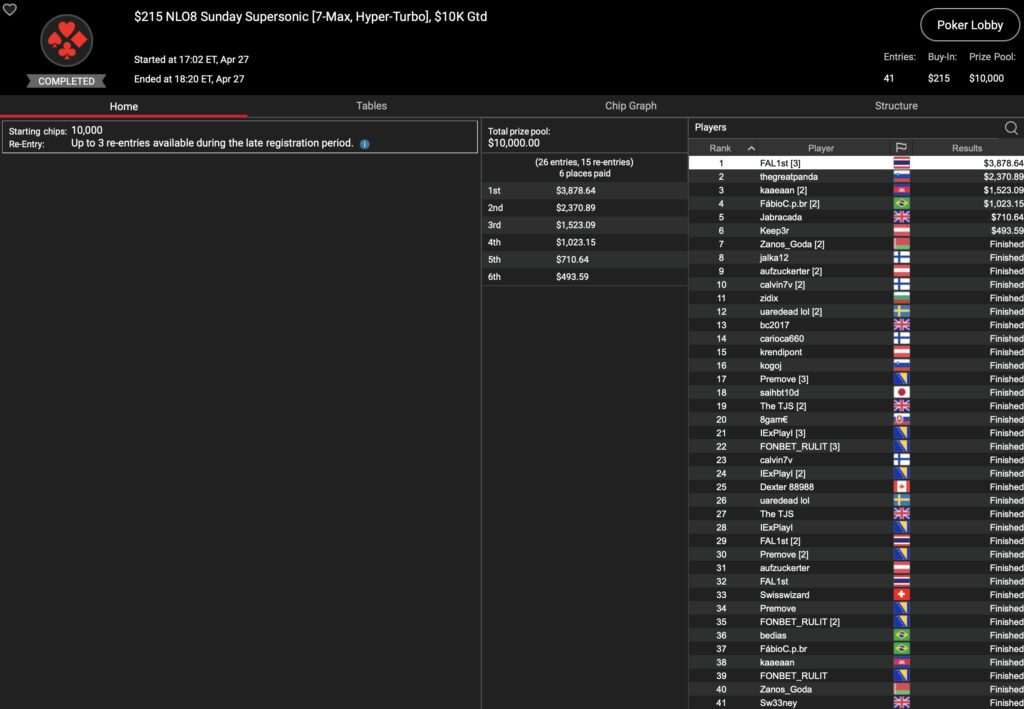1024x709 pixels.
Task: Click the COMPLETED status badge
Action: pos(66,81)
